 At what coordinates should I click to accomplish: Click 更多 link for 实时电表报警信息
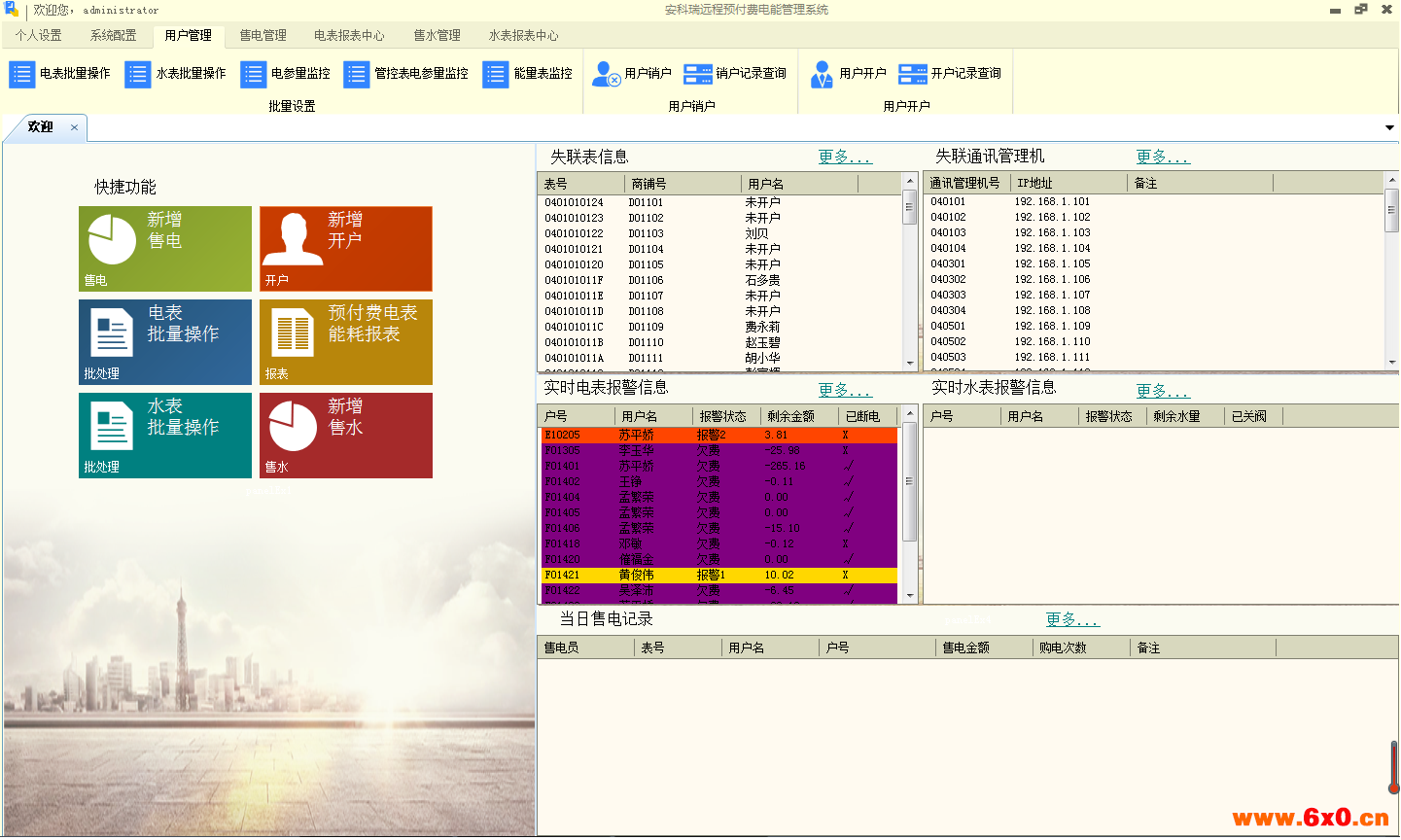(x=845, y=390)
